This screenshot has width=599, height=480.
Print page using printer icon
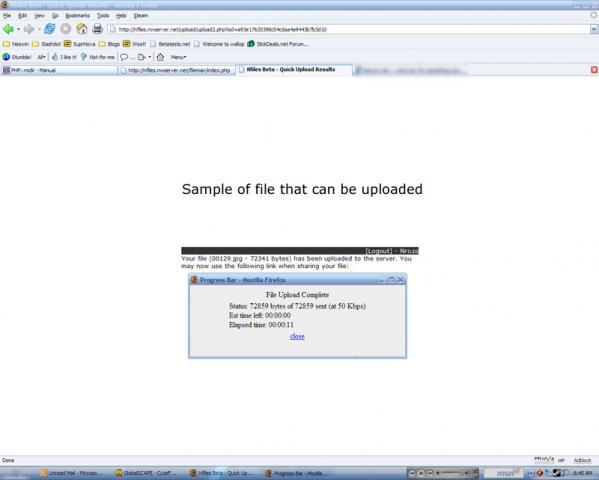pos(97,29)
